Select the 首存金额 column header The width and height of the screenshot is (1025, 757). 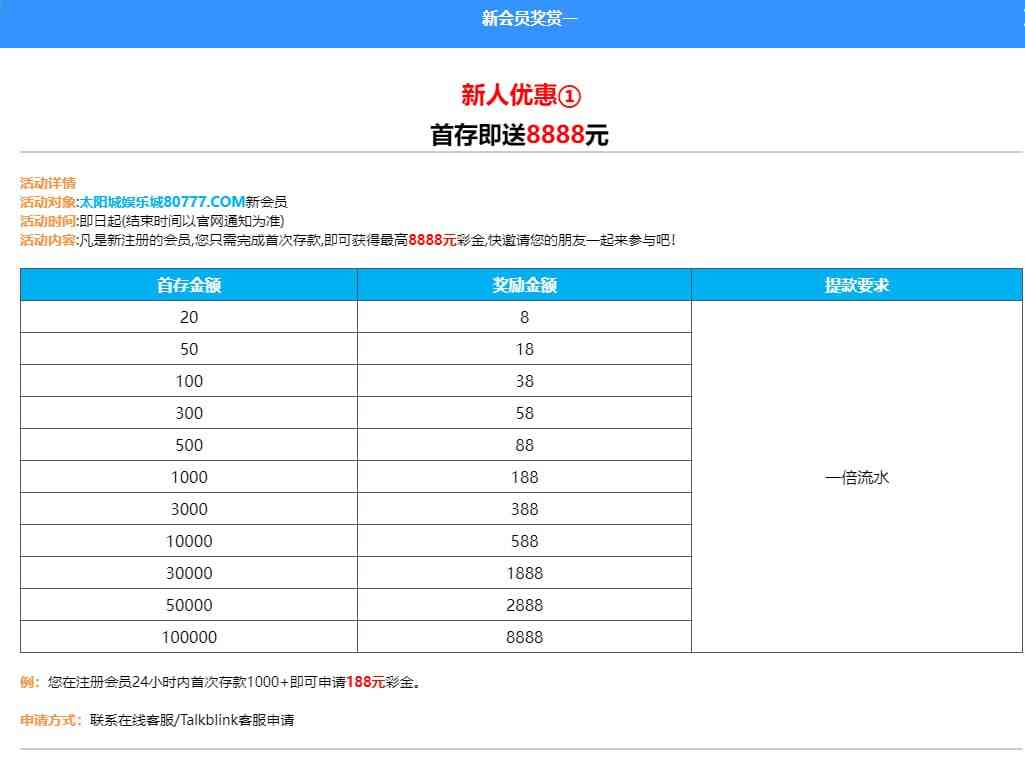tap(189, 285)
